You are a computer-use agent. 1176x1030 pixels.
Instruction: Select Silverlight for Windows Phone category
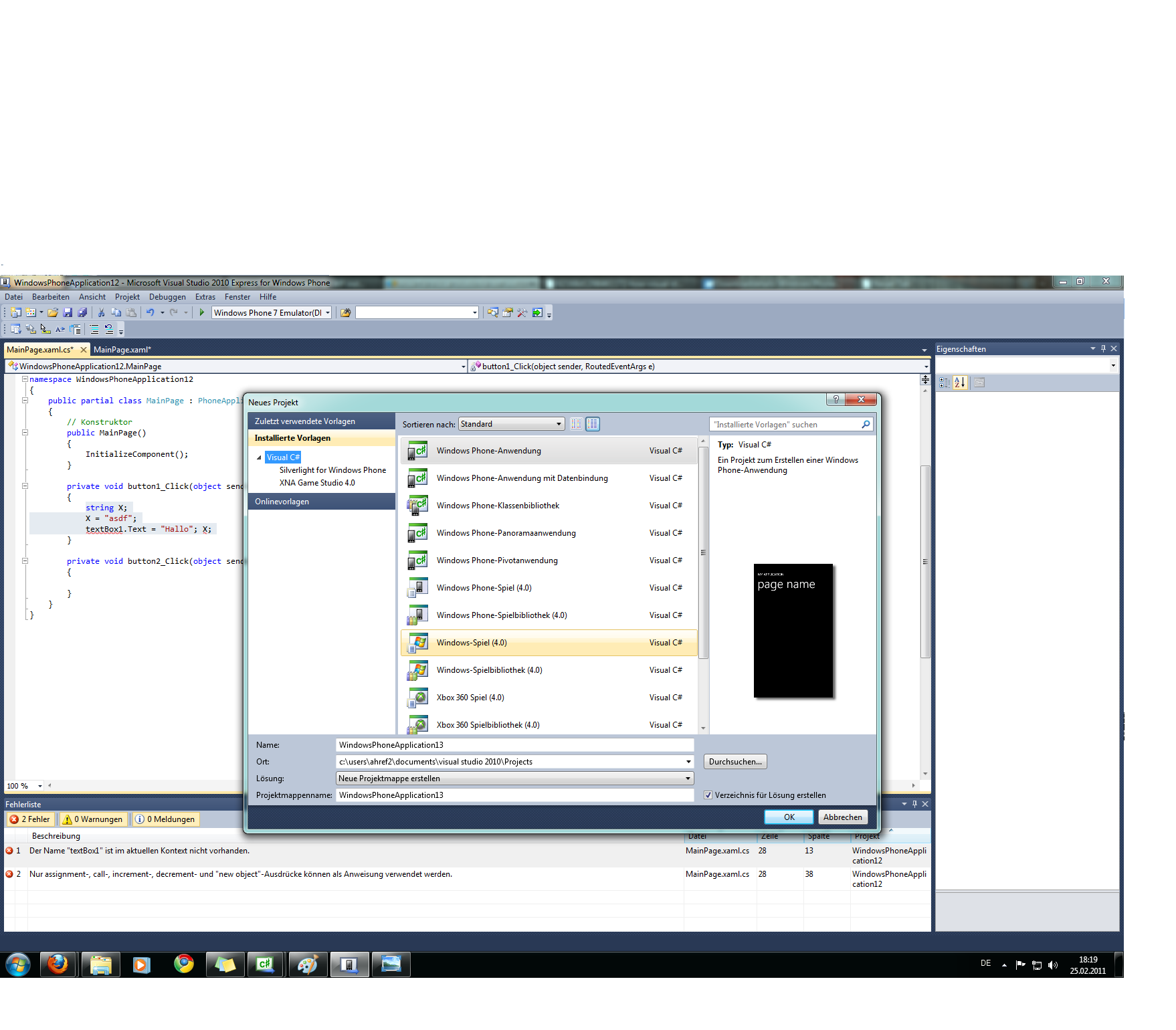click(332, 470)
